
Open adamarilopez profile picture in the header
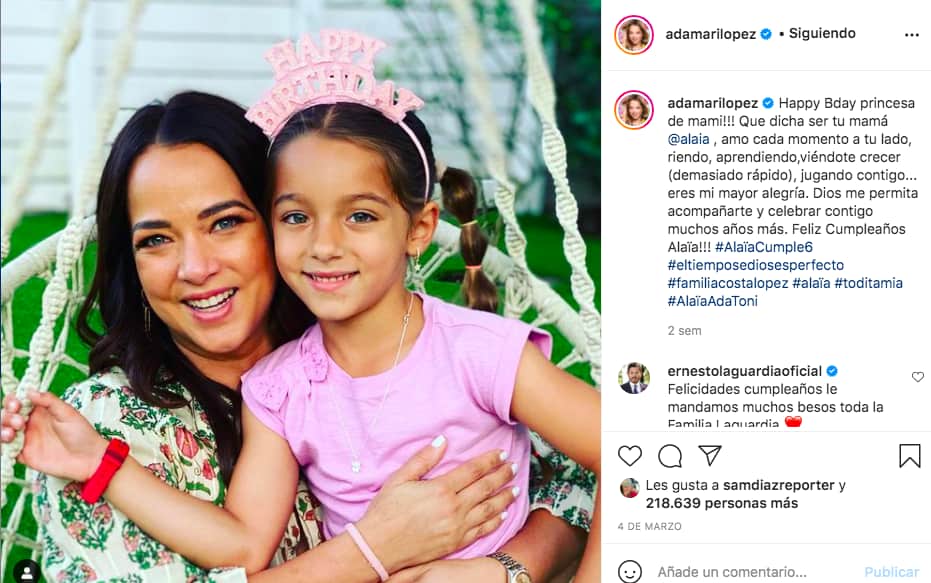[634, 35]
